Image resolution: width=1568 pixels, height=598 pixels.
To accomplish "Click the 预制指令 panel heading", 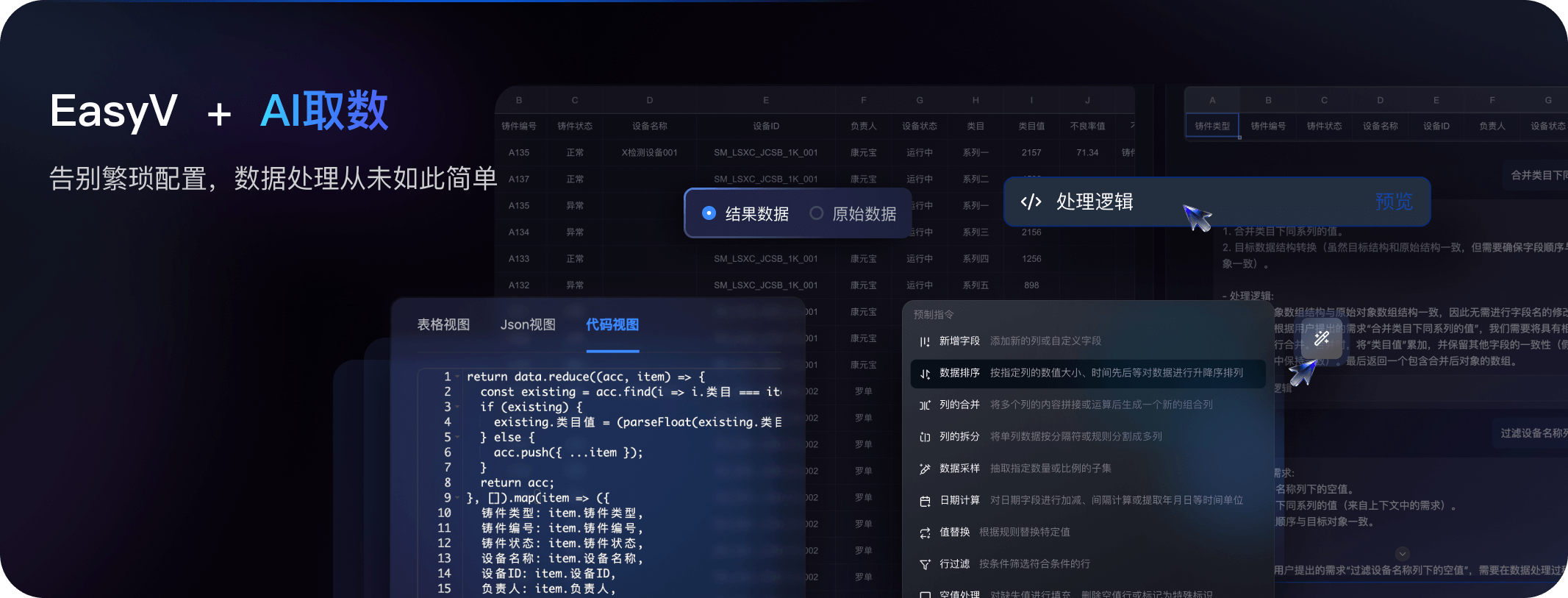I will point(934,314).
